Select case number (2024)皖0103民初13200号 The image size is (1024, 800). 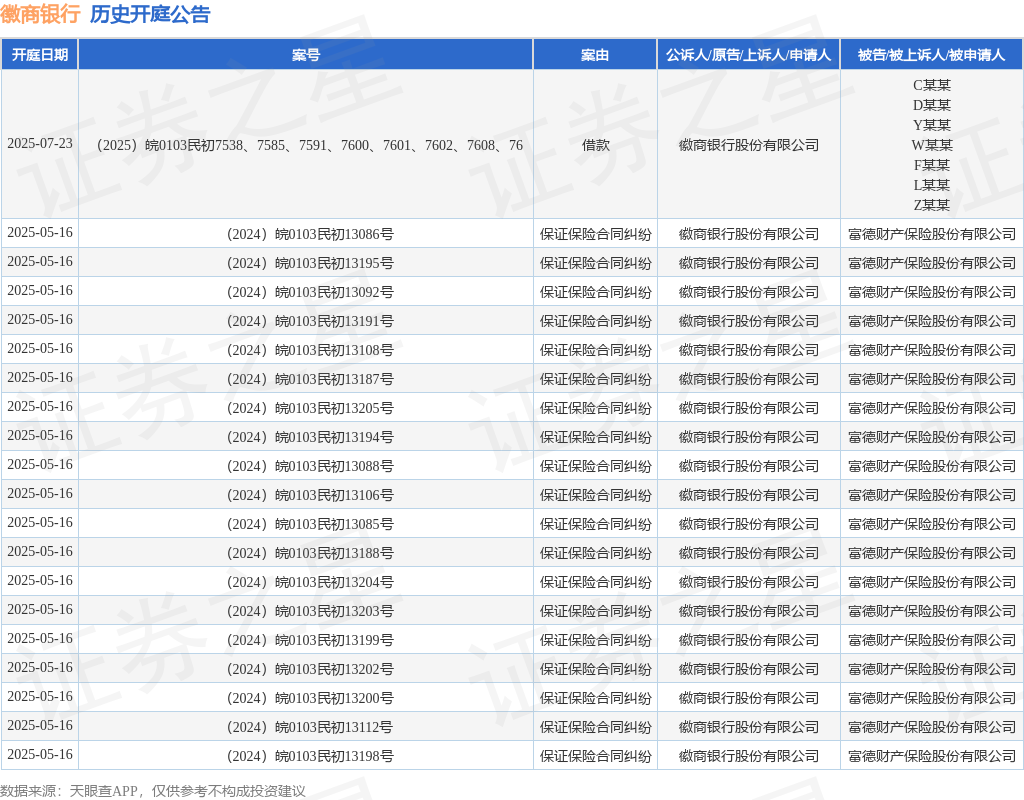pyautogui.click(x=310, y=698)
